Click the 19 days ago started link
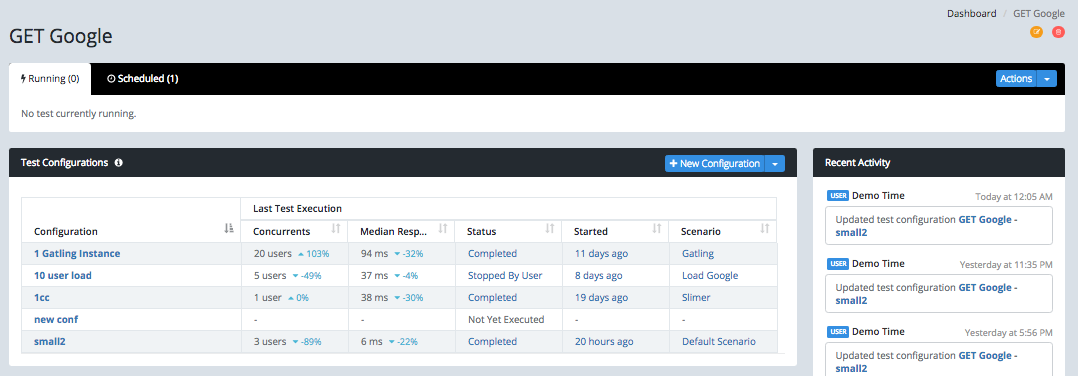Viewport: 1078px width, 376px height. tap(601, 298)
